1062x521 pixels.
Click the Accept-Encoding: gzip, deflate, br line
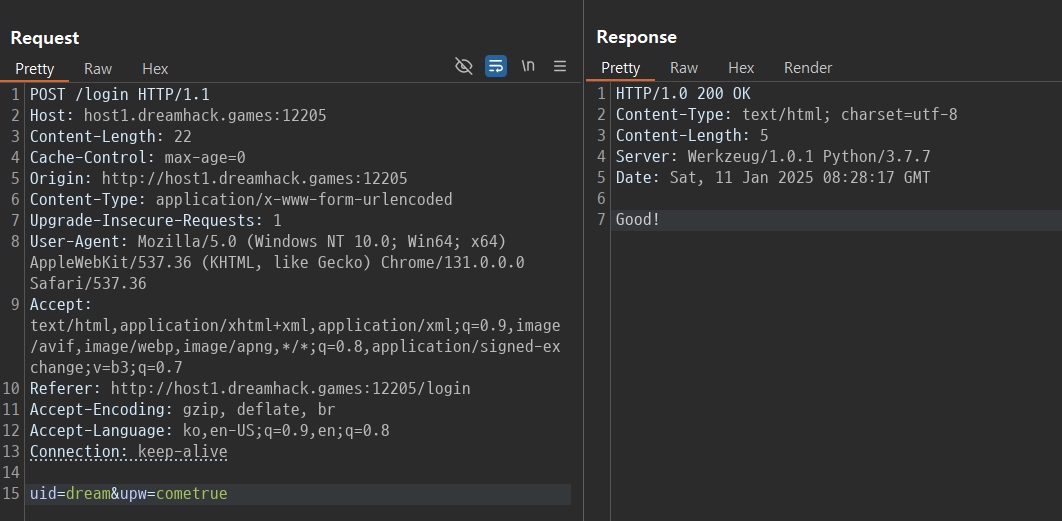(x=183, y=409)
